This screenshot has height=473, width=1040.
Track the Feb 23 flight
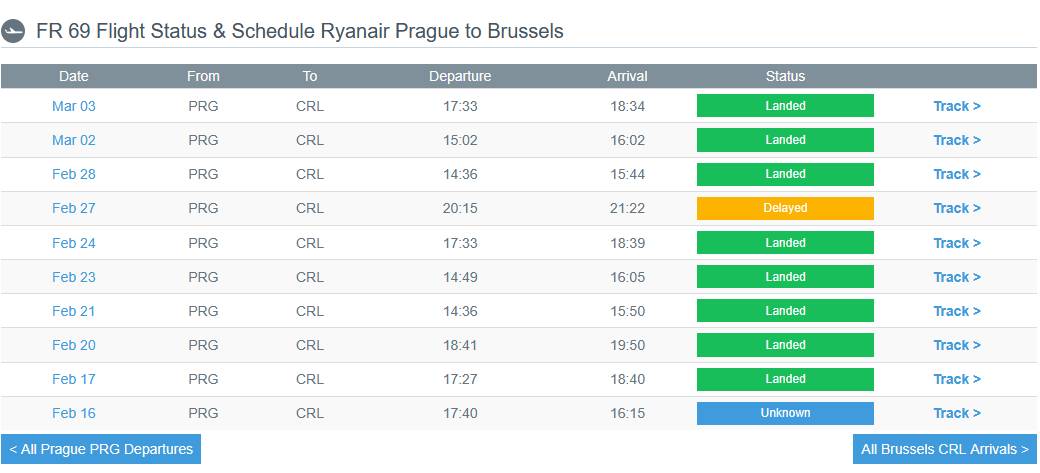(957, 277)
